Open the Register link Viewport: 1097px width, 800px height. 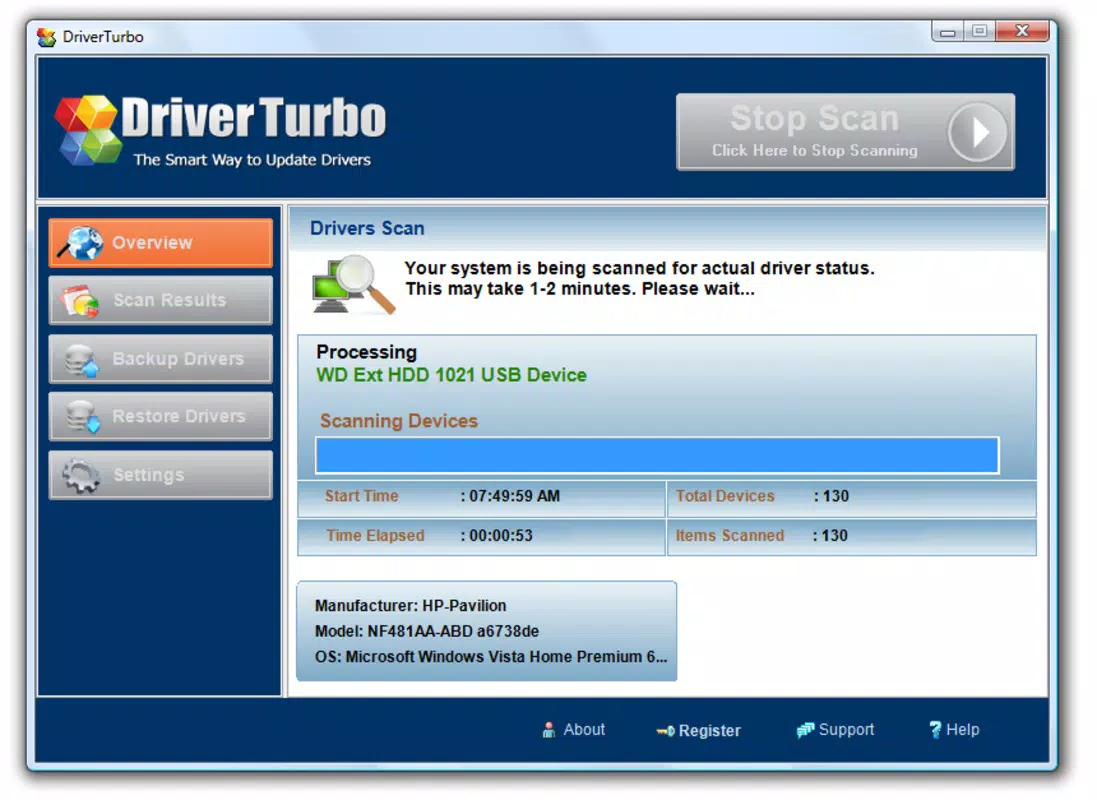(698, 731)
